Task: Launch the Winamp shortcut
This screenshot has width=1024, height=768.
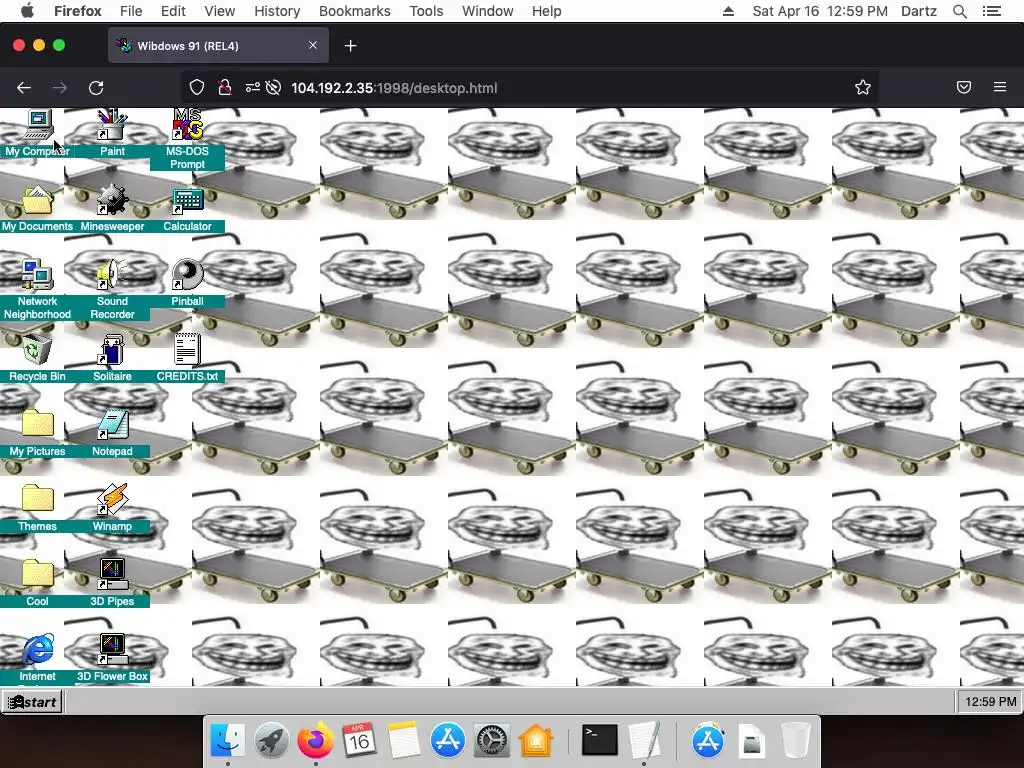Action: [112, 500]
